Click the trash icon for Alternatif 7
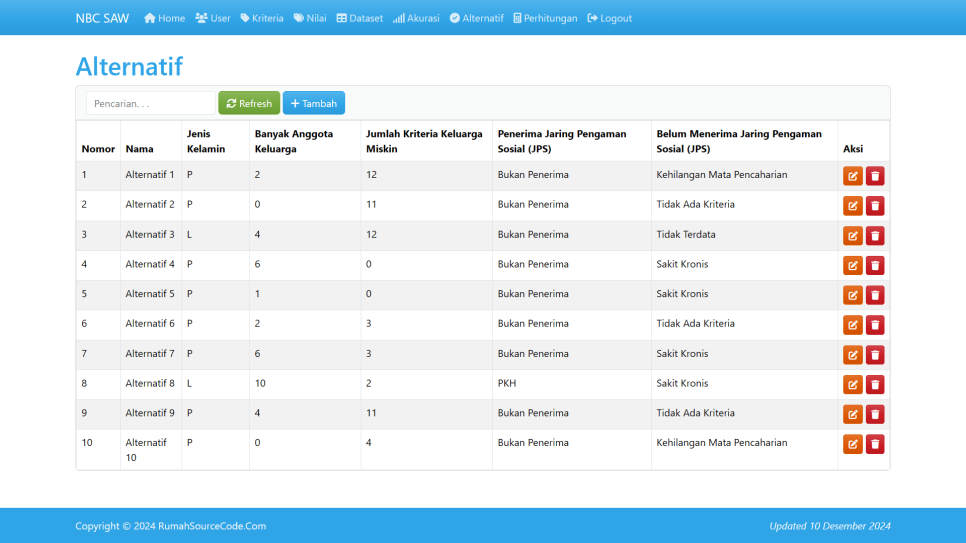The height and width of the screenshot is (543, 966). click(x=875, y=355)
